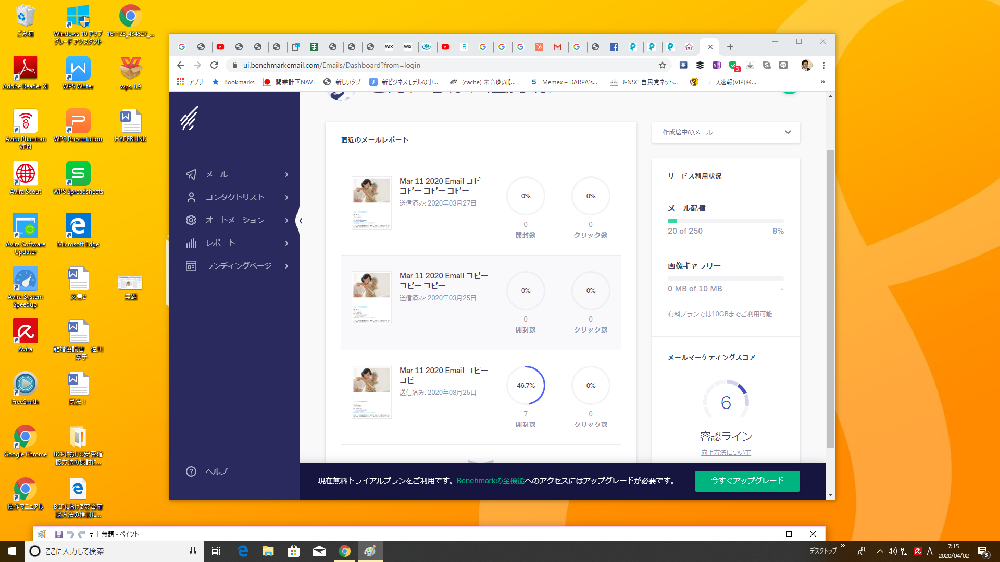Click thumbnail of the first email report
The width and height of the screenshot is (1000, 562).
(x=371, y=203)
